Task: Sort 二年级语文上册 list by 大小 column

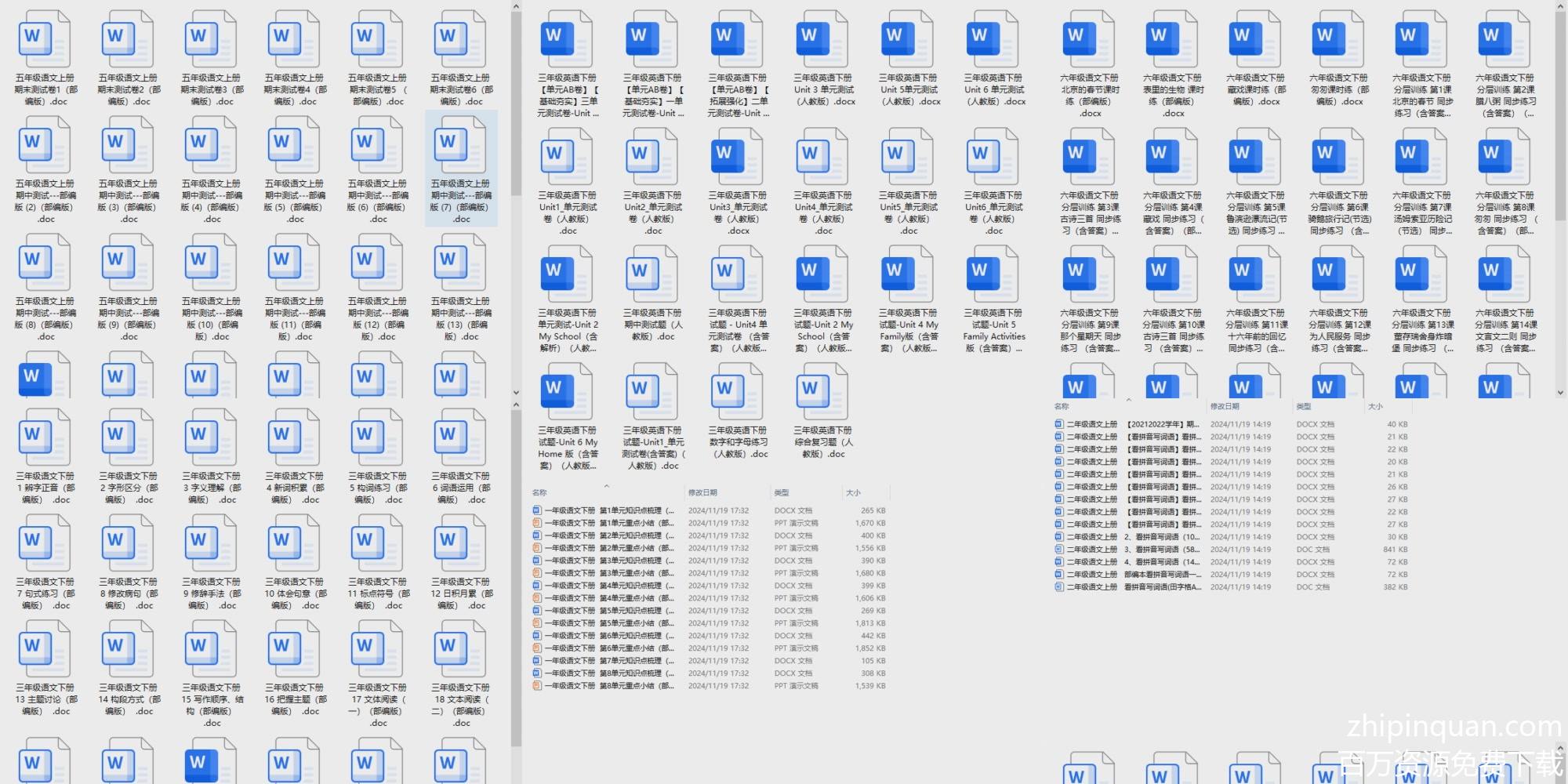Action: pyautogui.click(x=1375, y=406)
